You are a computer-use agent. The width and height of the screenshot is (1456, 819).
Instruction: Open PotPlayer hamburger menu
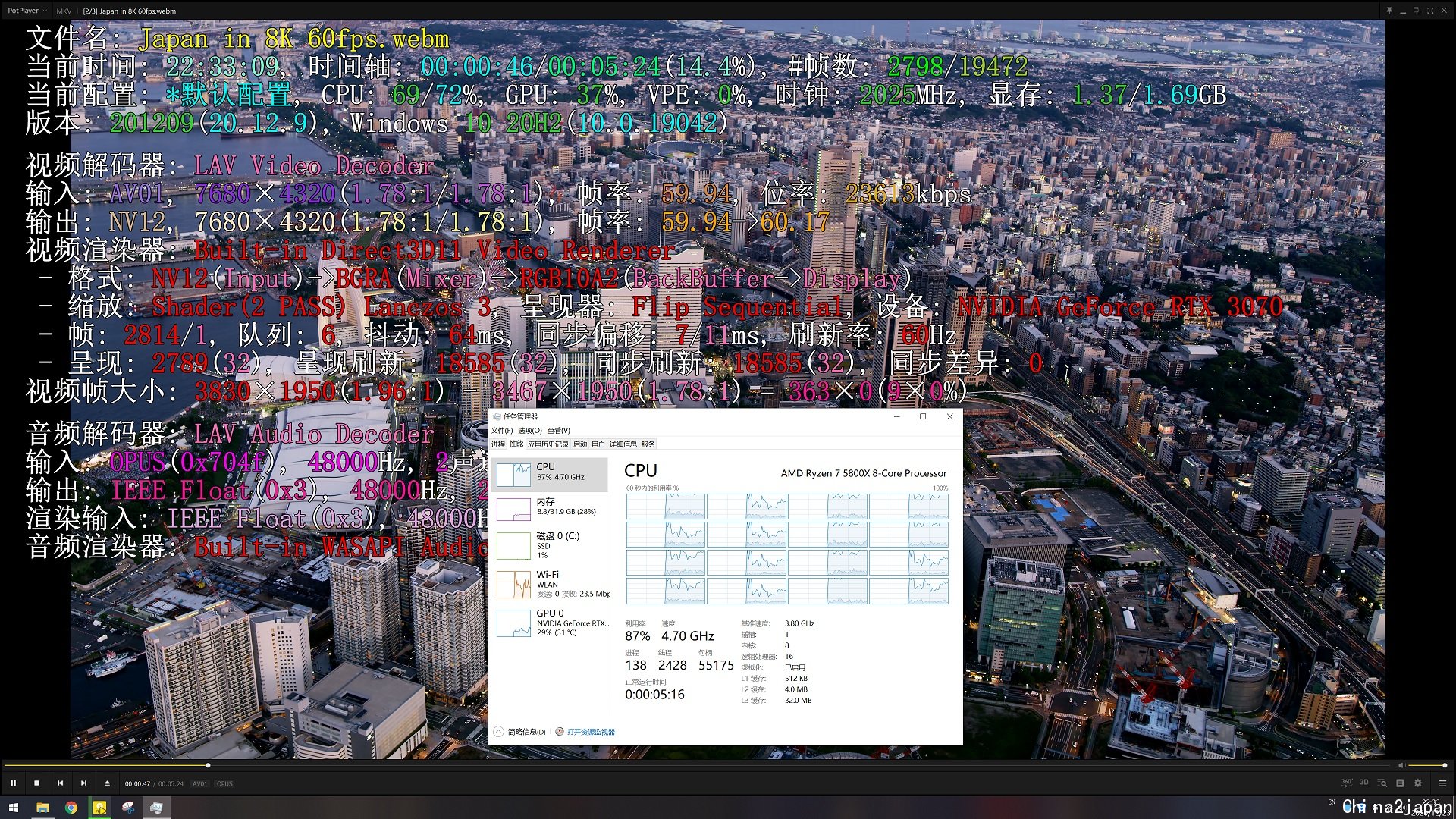[x=1442, y=783]
